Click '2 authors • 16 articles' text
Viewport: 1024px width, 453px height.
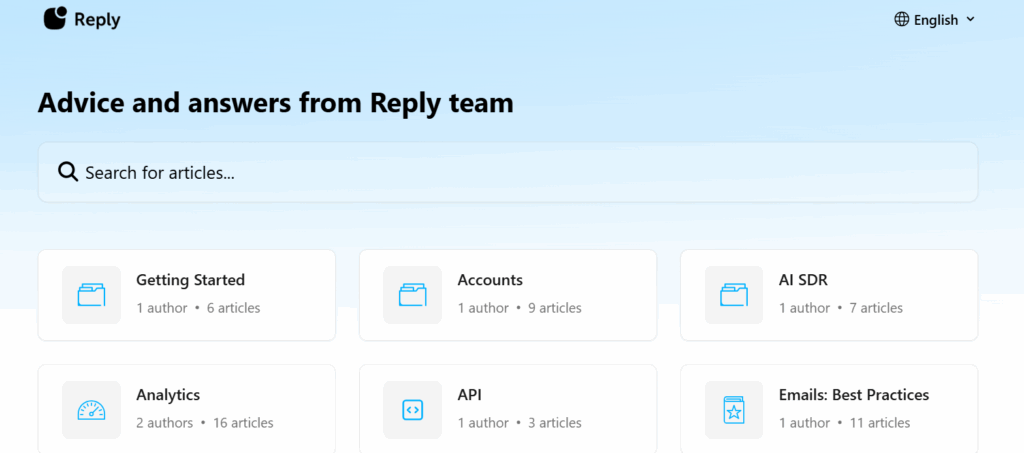(x=205, y=423)
